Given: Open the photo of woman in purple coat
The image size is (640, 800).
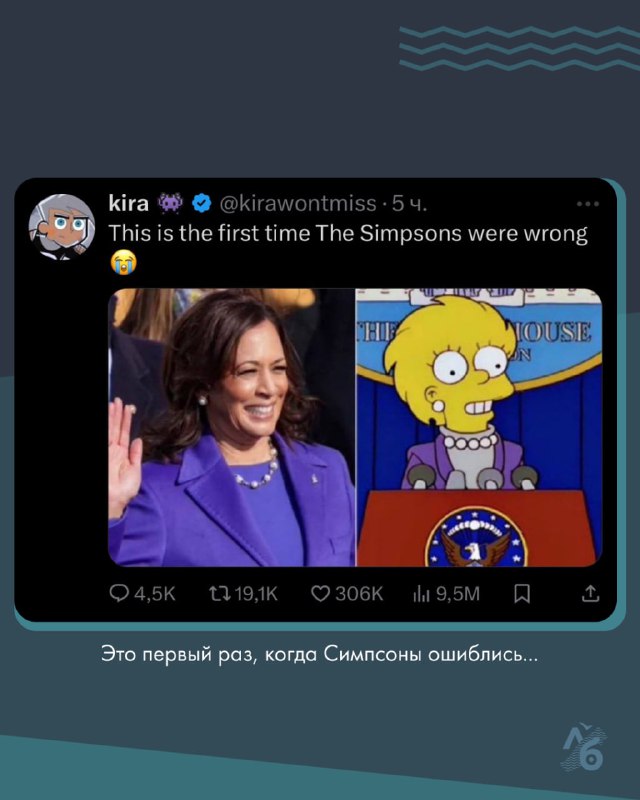Looking at the screenshot, I should click(x=232, y=428).
